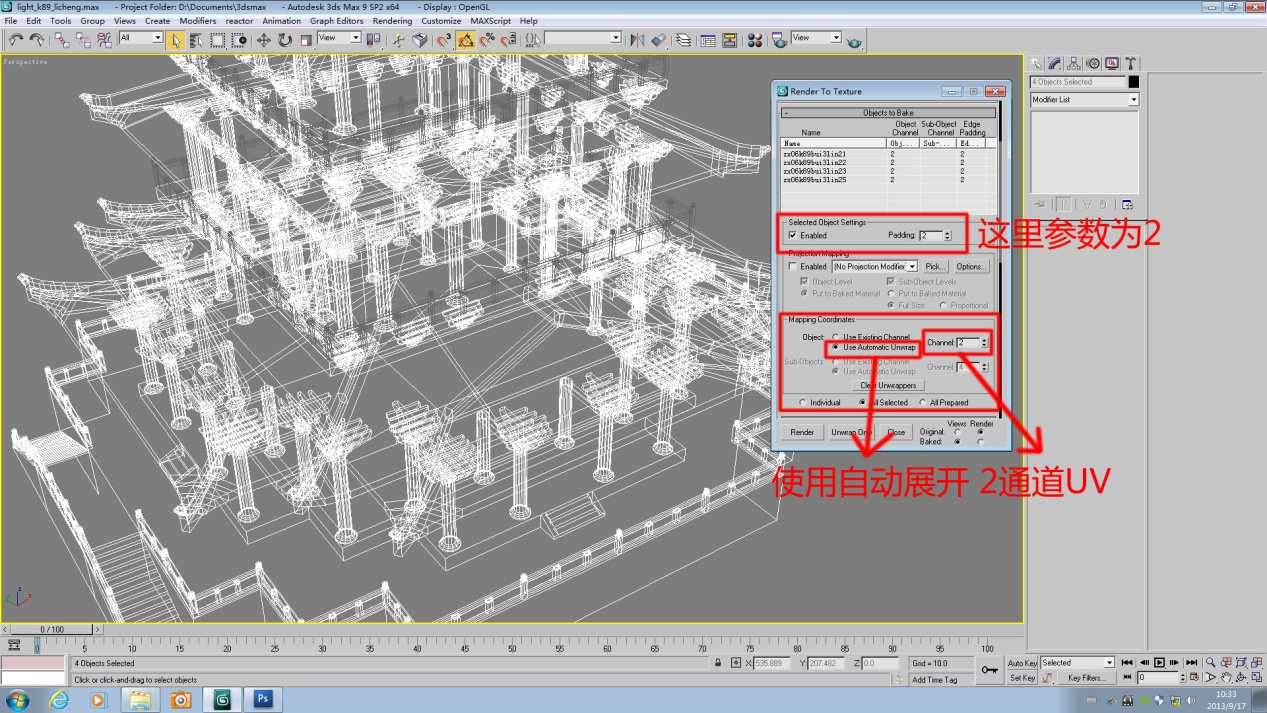The width and height of the screenshot is (1267, 713).
Task: Toggle the selection lock padlock icon
Action: (x=718, y=663)
